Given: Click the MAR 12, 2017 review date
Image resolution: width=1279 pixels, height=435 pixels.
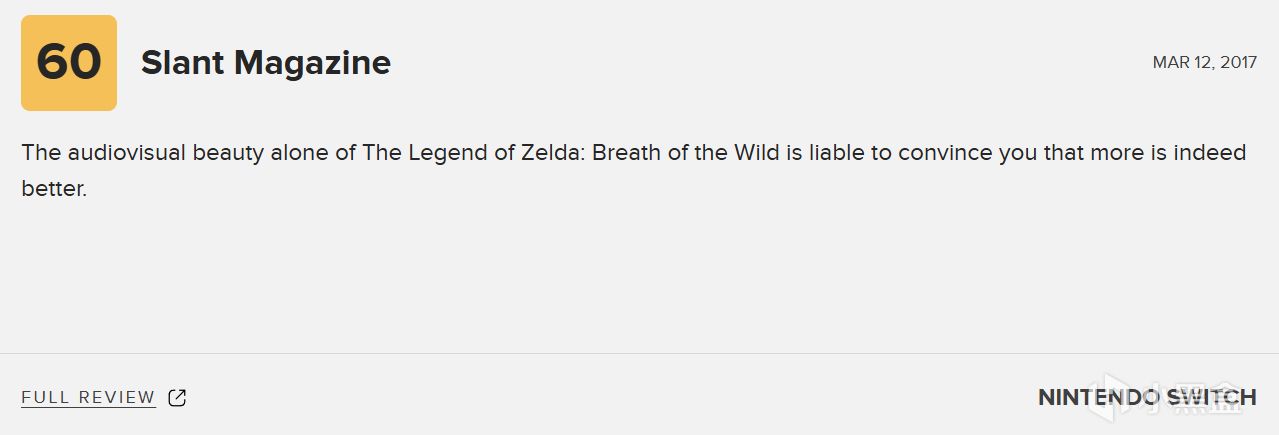Looking at the screenshot, I should (x=1205, y=62).
